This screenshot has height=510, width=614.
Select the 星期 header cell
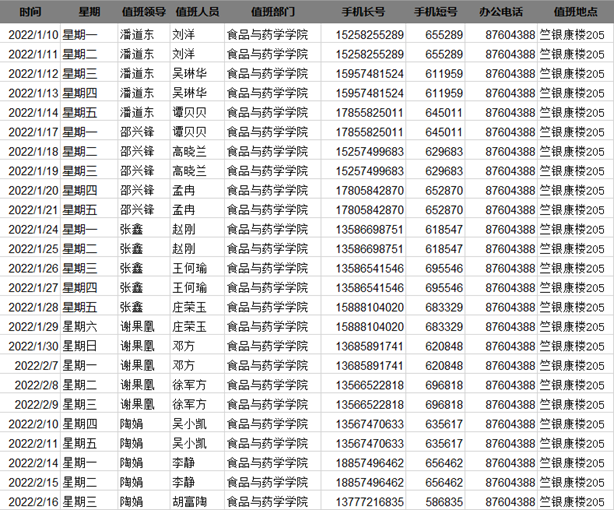tap(88, 12)
